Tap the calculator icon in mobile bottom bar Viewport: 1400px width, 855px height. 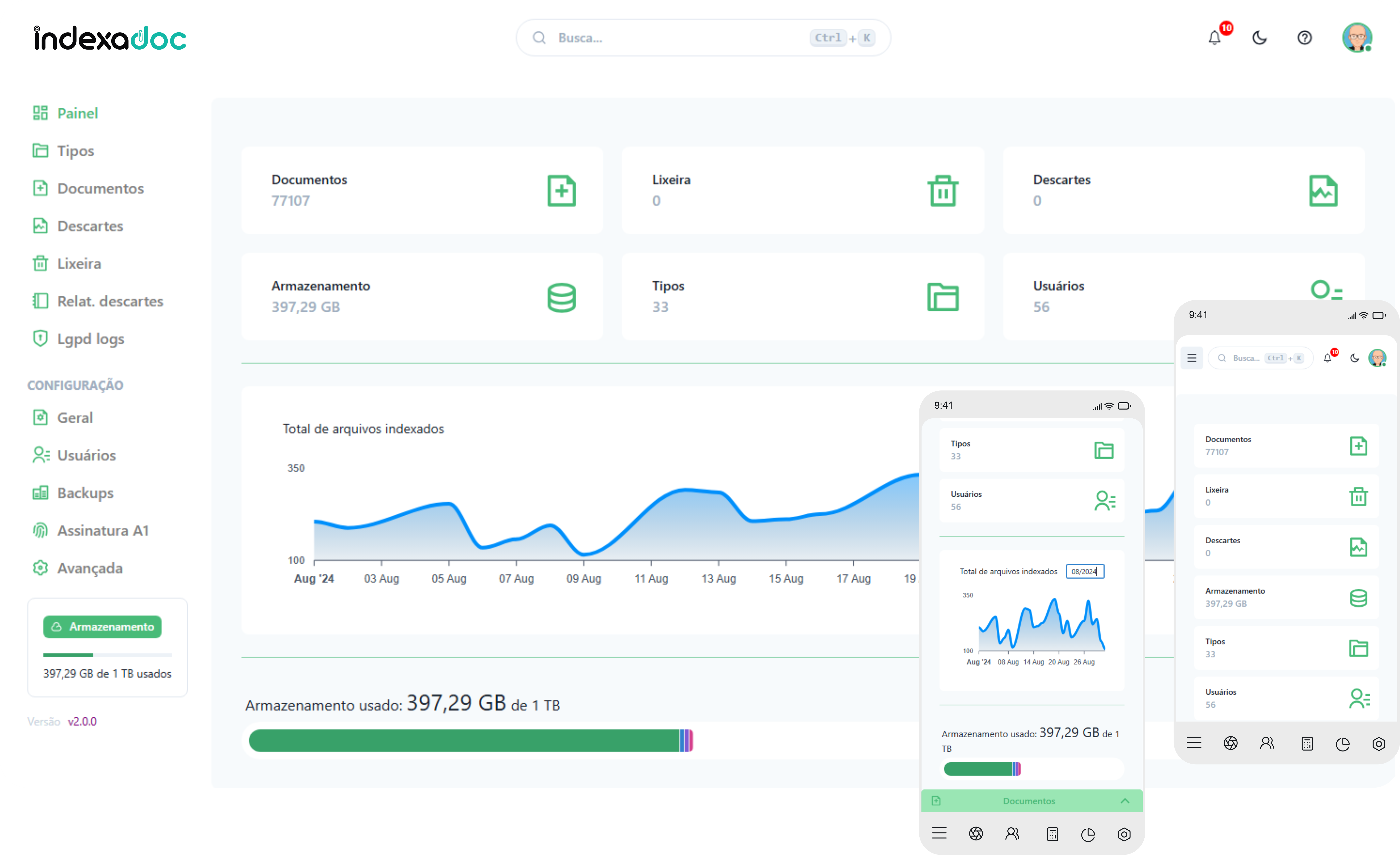pyautogui.click(x=1052, y=834)
